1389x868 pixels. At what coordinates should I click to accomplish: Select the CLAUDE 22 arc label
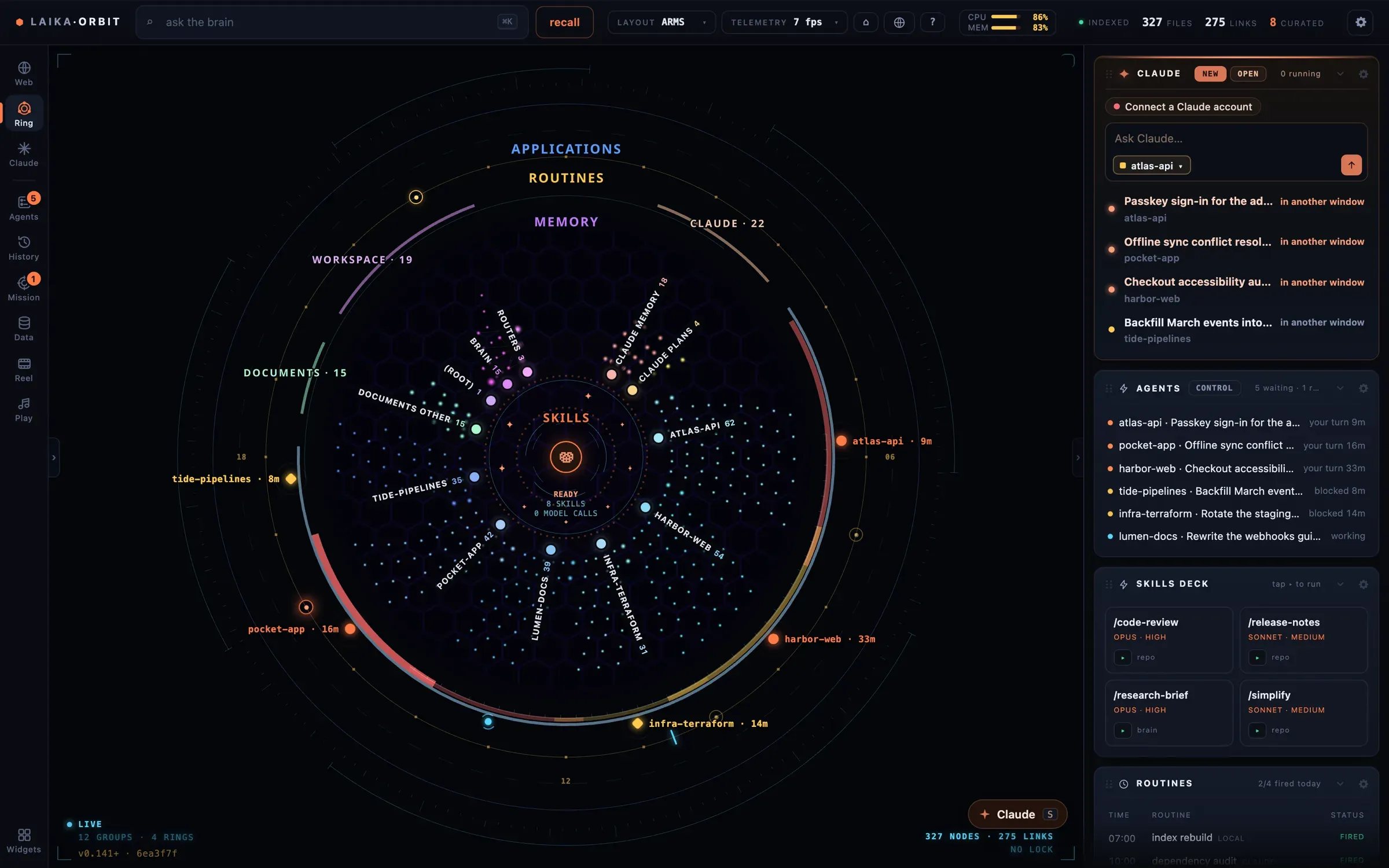tap(727, 223)
